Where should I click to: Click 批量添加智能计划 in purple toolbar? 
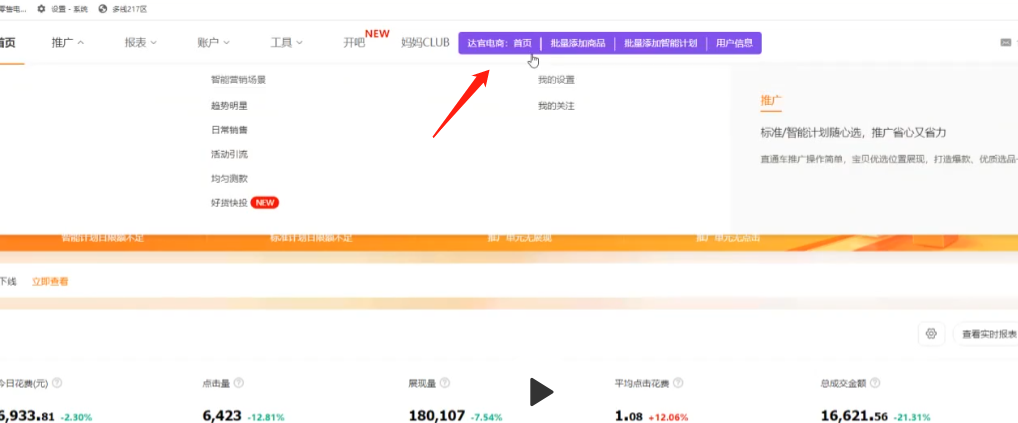[x=660, y=44]
